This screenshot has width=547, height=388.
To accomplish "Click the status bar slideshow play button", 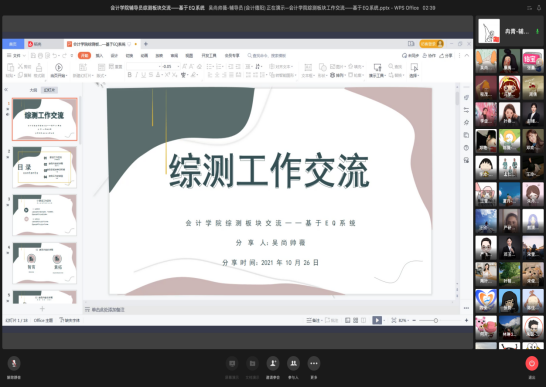I will click(377, 320).
